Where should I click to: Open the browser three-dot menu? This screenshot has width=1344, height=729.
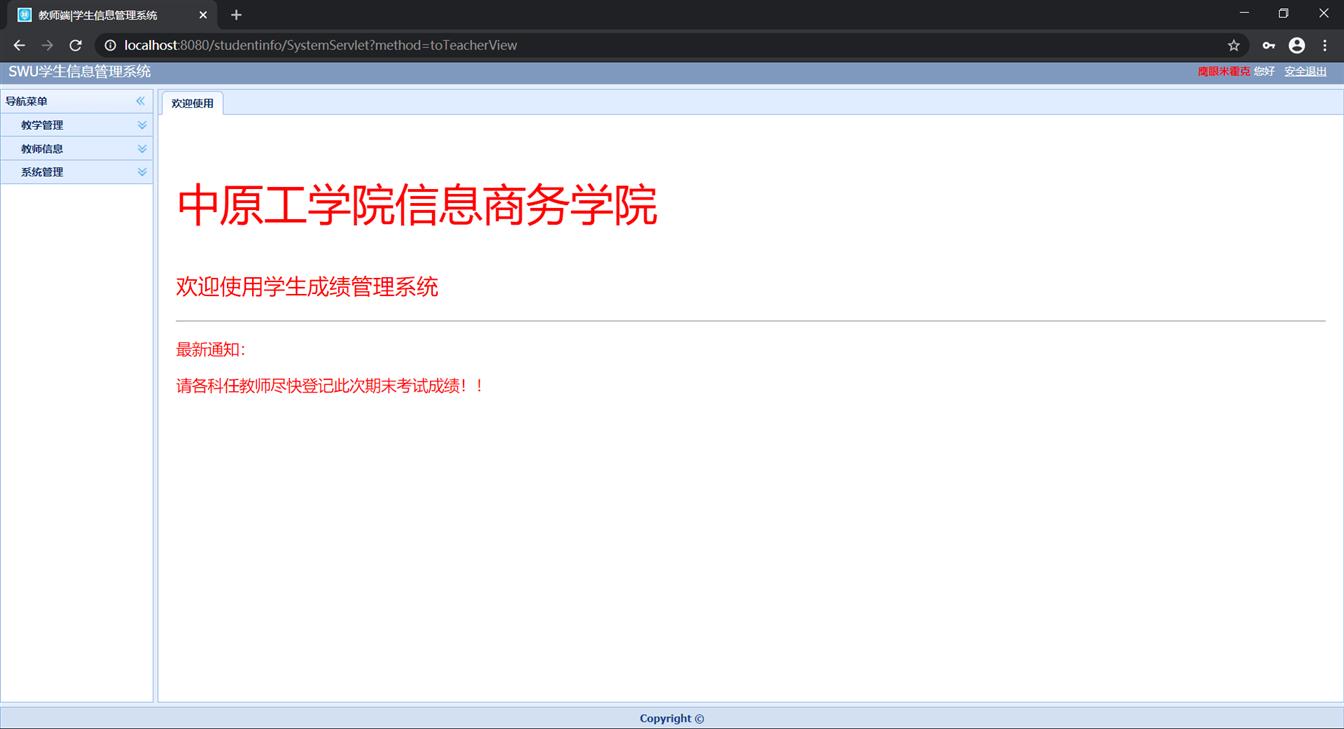[x=1325, y=45]
